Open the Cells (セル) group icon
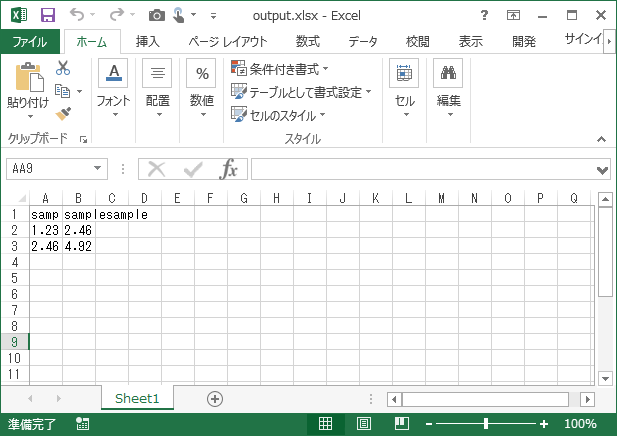 (x=404, y=73)
